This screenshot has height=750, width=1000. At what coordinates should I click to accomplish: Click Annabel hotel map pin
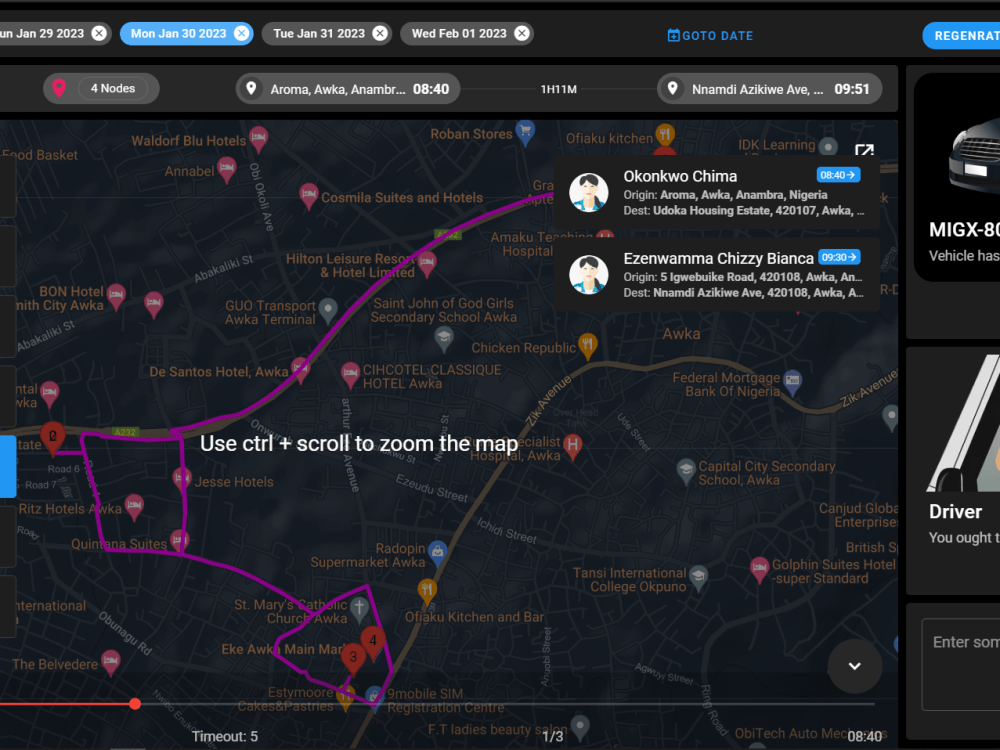click(x=226, y=170)
